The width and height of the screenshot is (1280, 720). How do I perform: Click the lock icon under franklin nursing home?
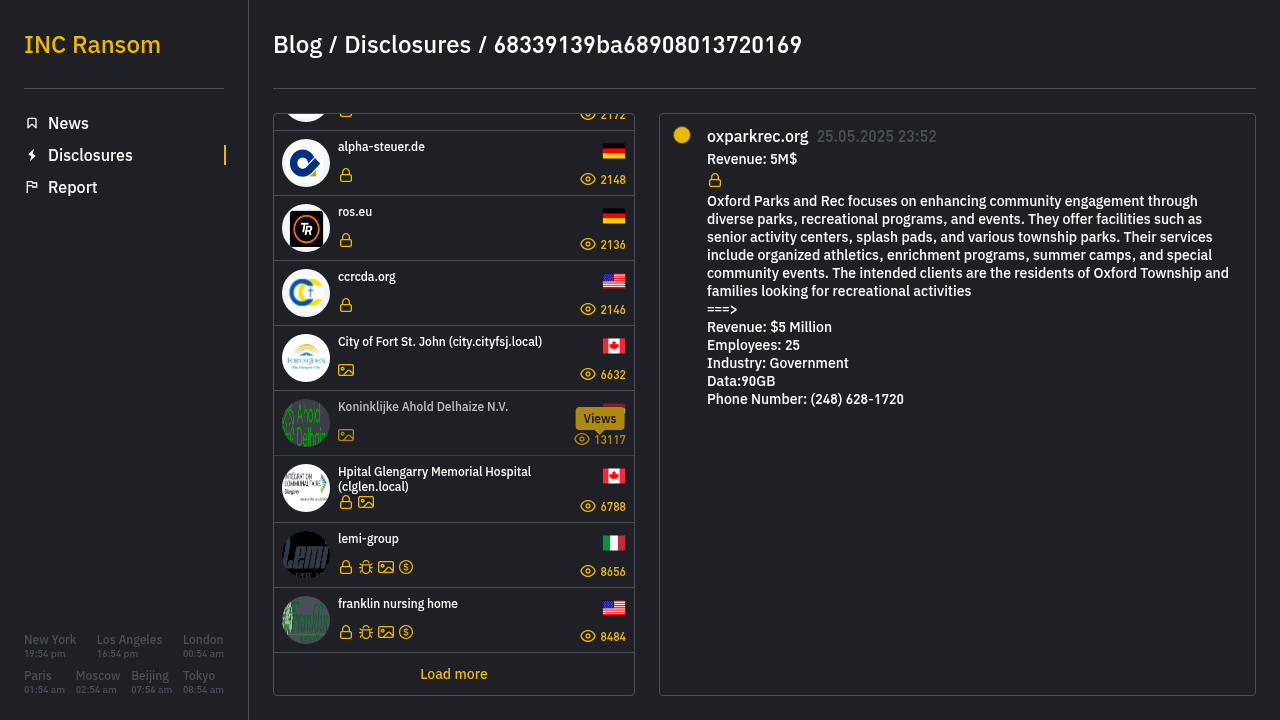pos(346,632)
